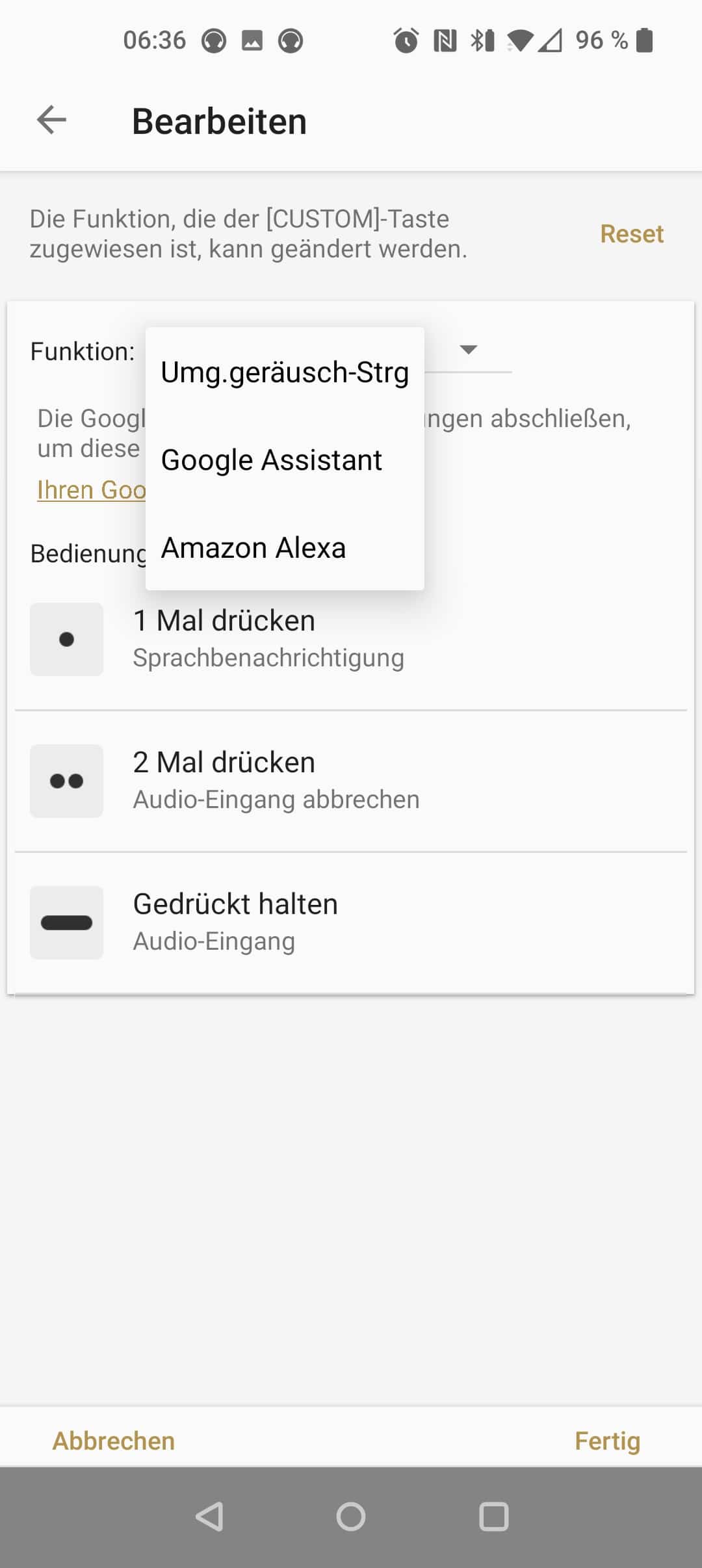This screenshot has height=1568, width=702.
Task: Tap Abbrechen to cancel editing
Action: [x=114, y=1441]
